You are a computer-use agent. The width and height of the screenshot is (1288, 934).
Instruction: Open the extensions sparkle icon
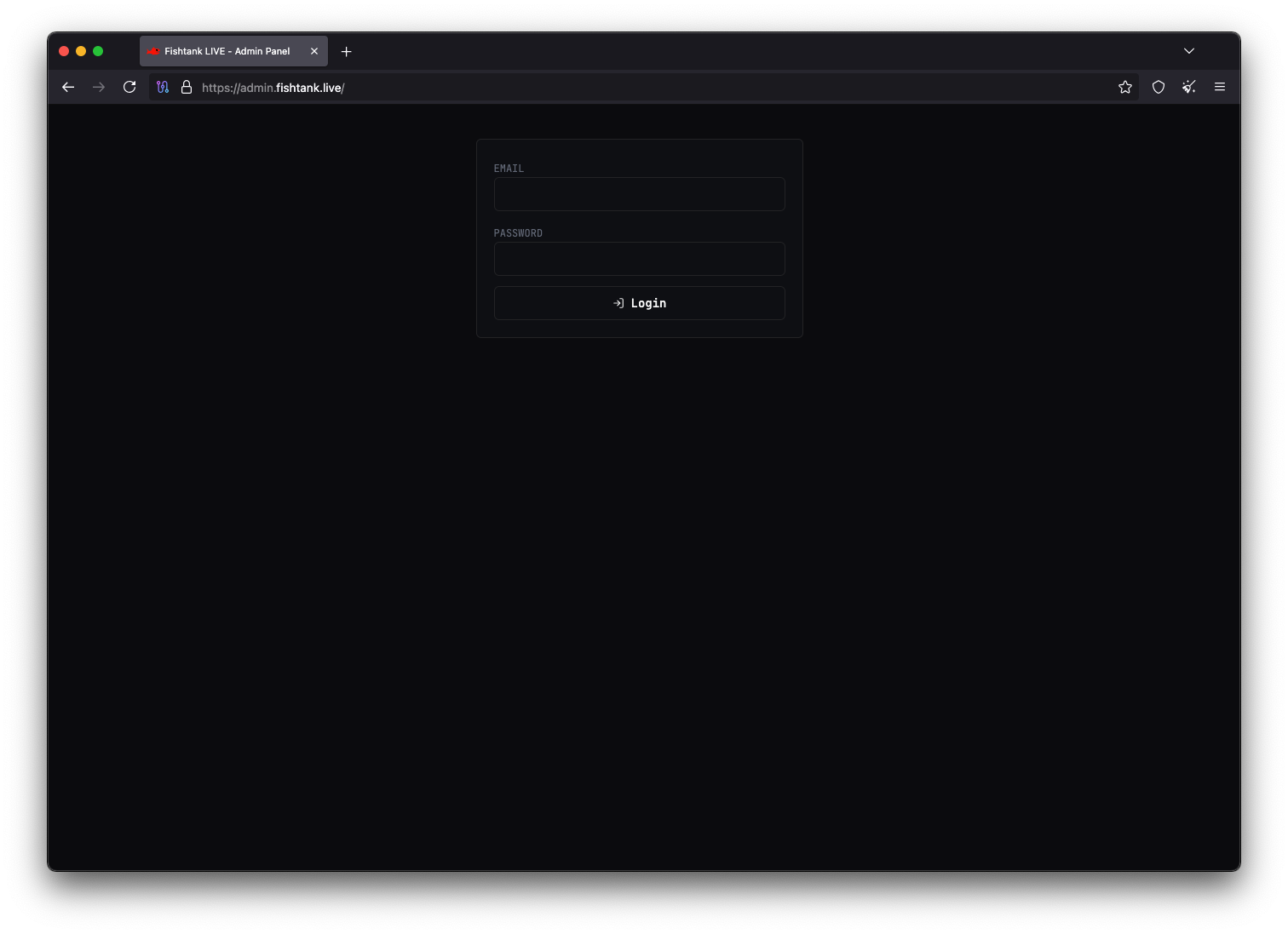click(1189, 87)
